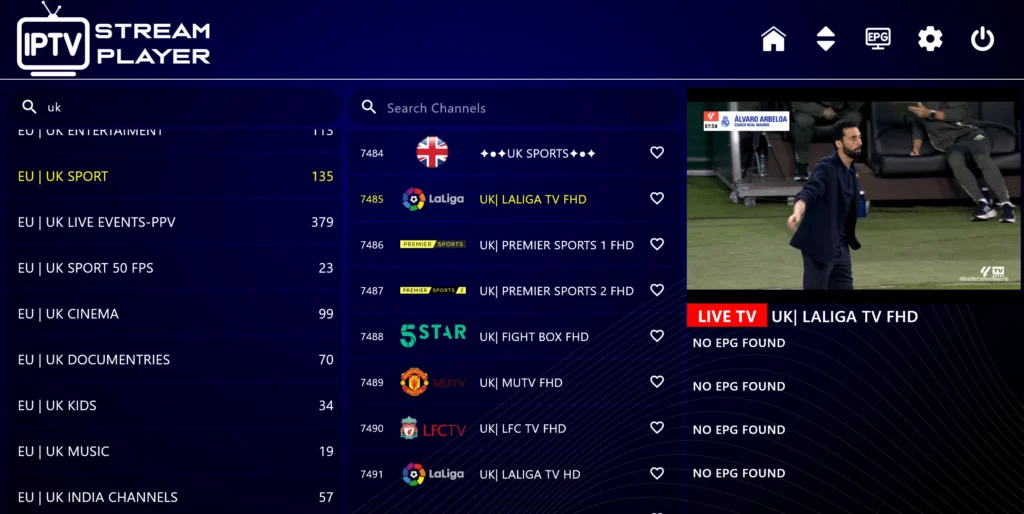Image resolution: width=1024 pixels, height=514 pixels.
Task: Click the Search Channels input field
Action: pyautogui.click(x=514, y=108)
